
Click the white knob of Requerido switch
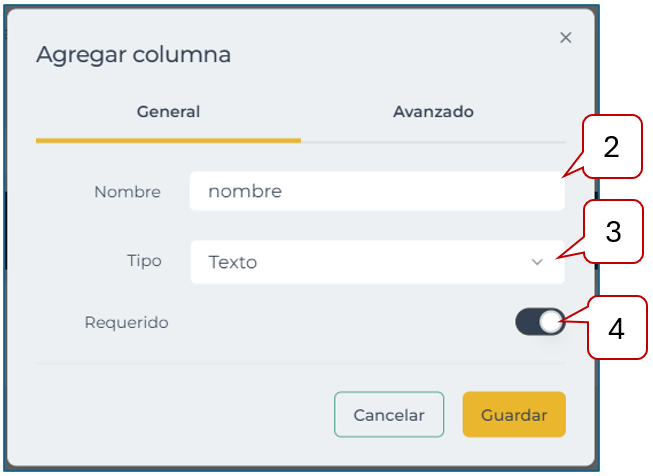click(551, 322)
